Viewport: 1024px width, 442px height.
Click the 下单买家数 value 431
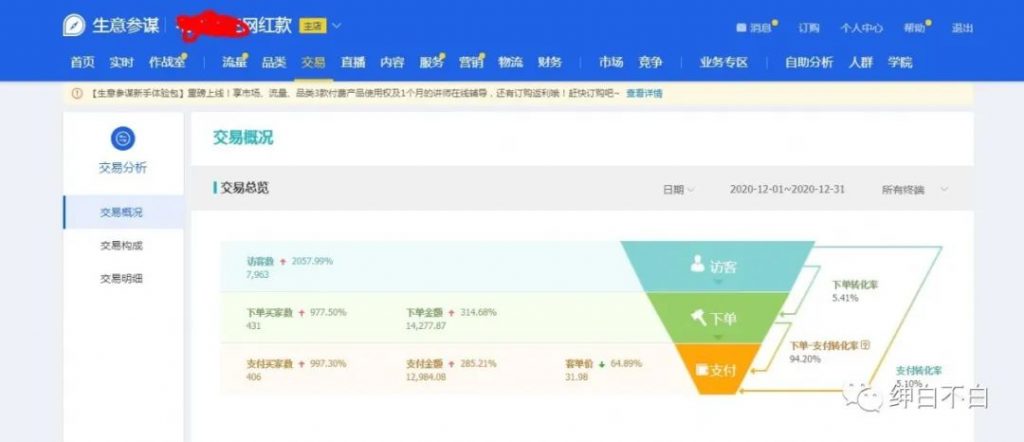pyautogui.click(x=253, y=325)
